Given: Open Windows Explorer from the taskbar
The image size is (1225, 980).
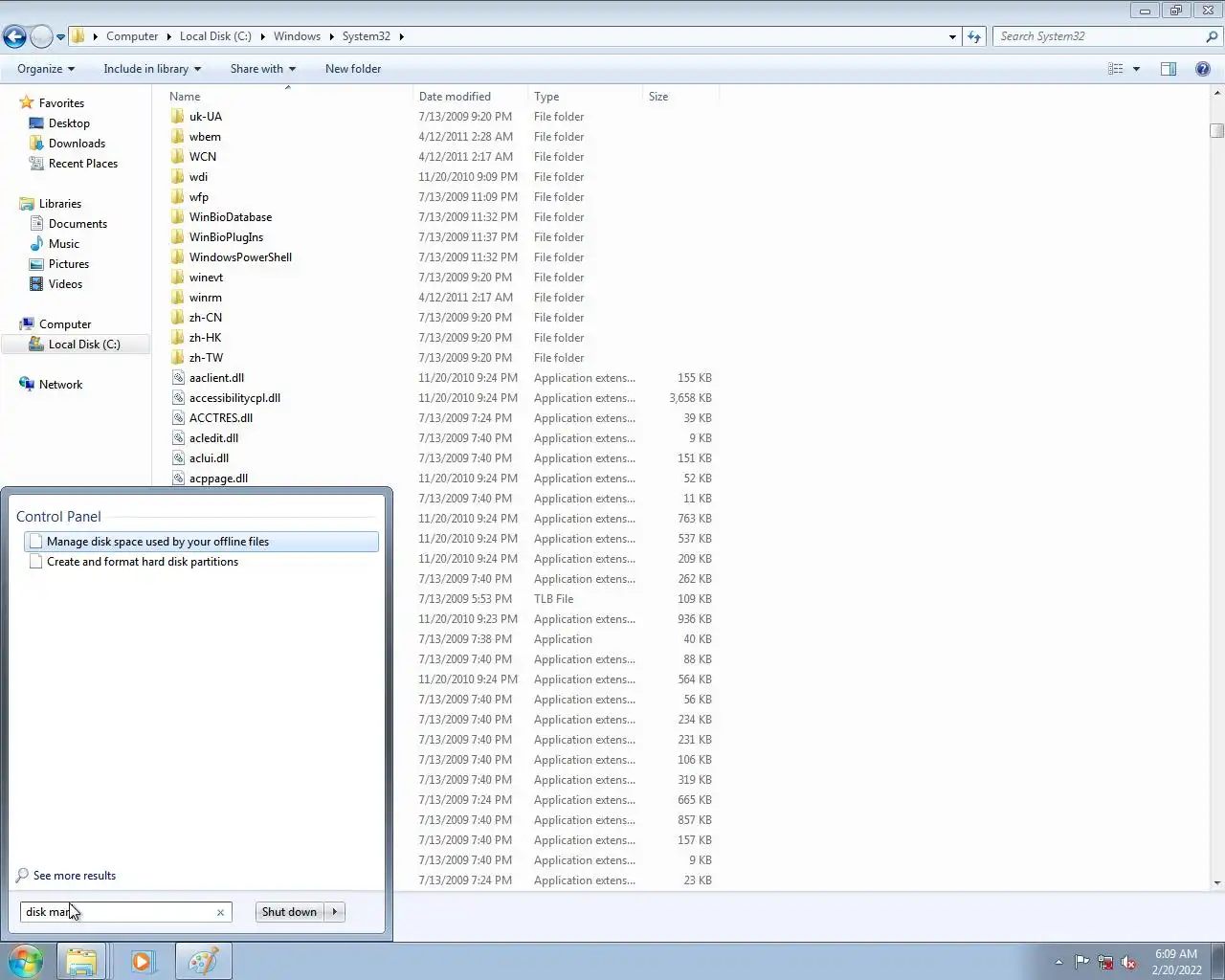Looking at the screenshot, I should coord(81,961).
